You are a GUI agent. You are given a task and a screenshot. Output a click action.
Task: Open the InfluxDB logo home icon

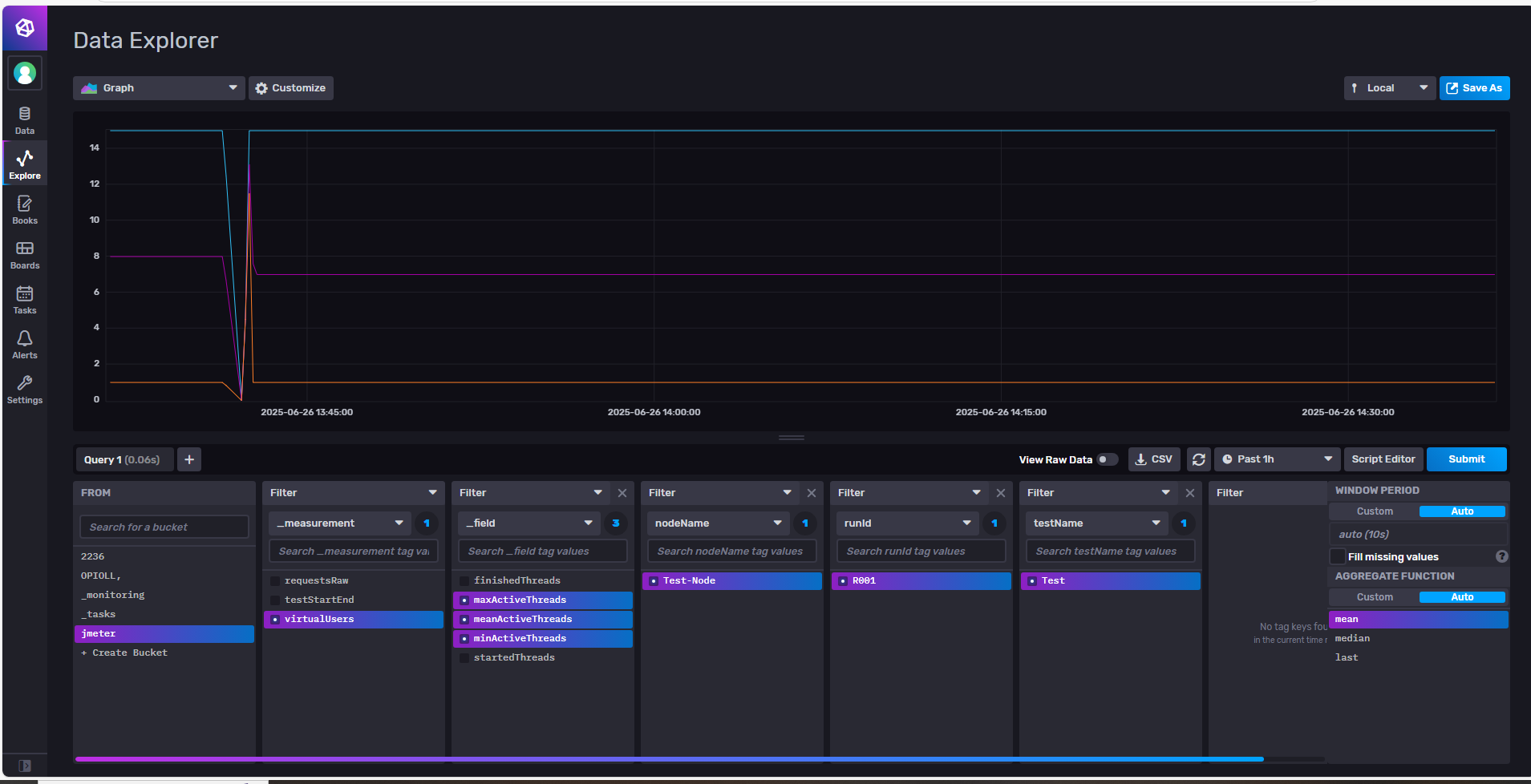pos(25,28)
